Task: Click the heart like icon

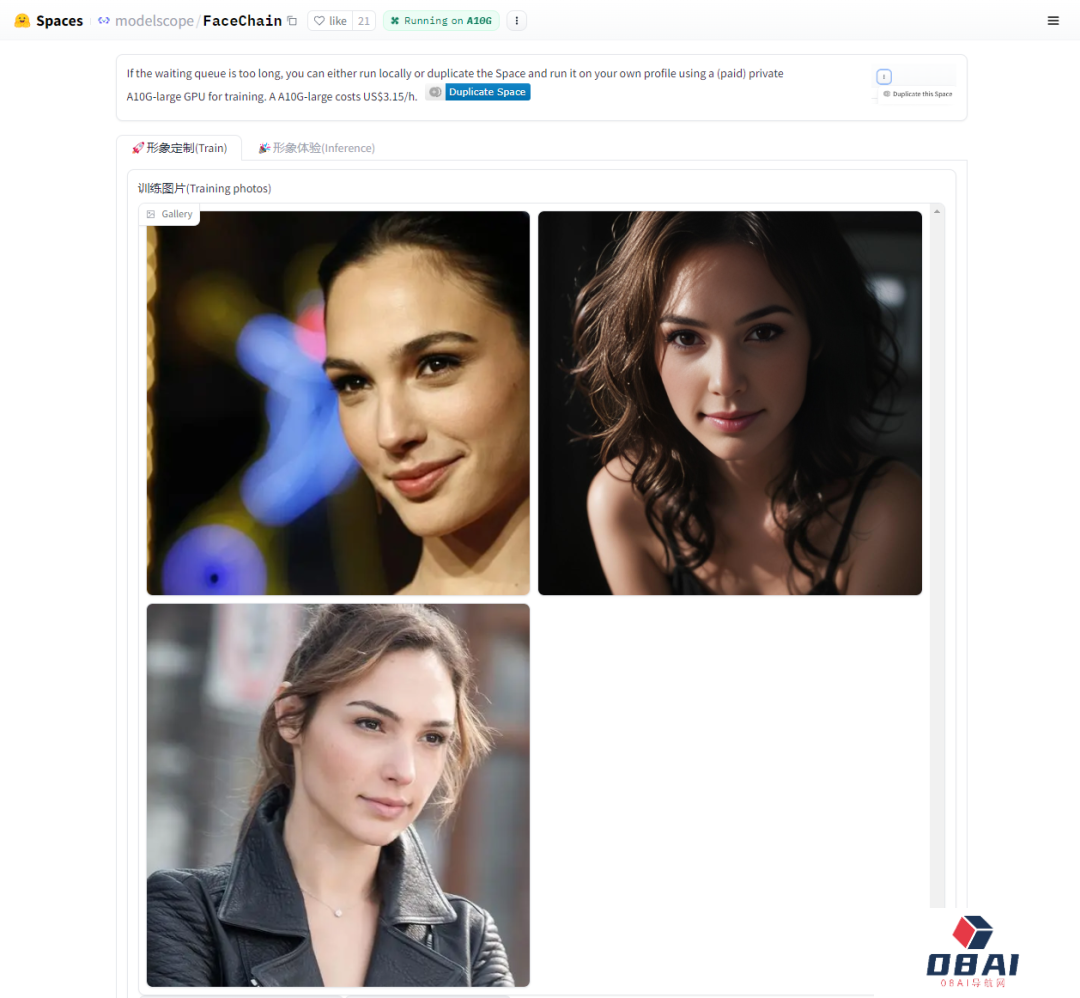Action: pos(319,21)
